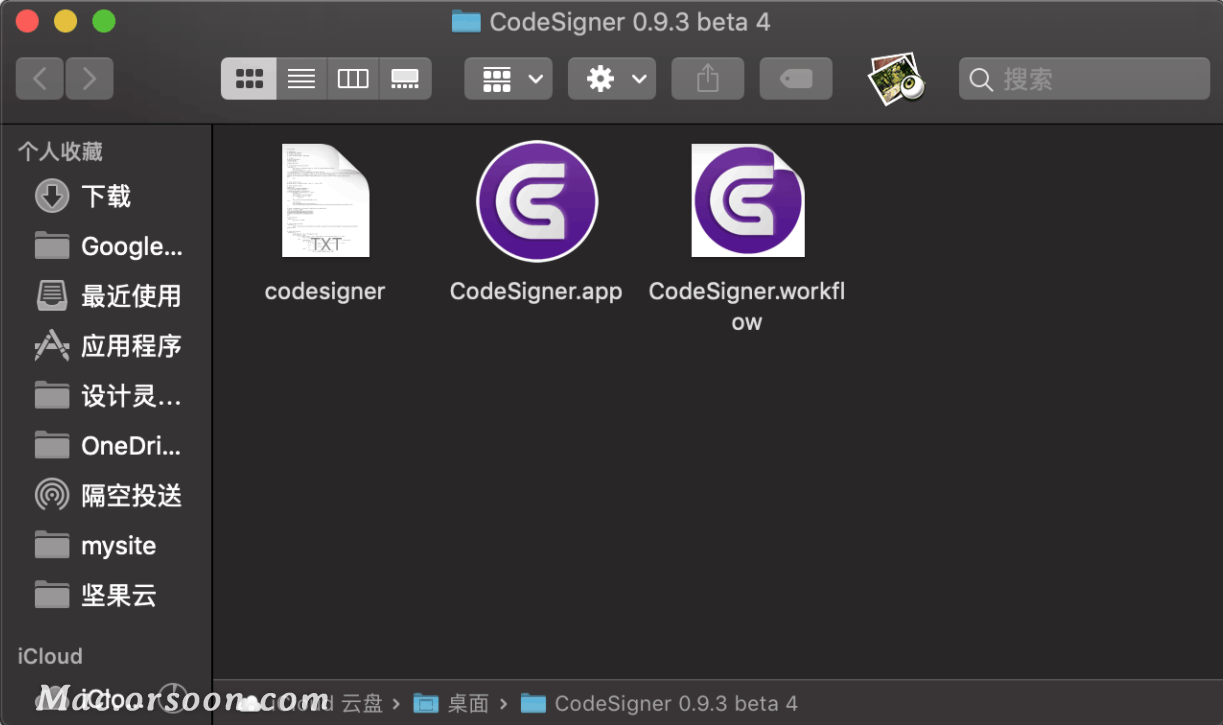The height and width of the screenshot is (725, 1223).
Task: Open the CodeSigner.app application
Action: [536, 200]
